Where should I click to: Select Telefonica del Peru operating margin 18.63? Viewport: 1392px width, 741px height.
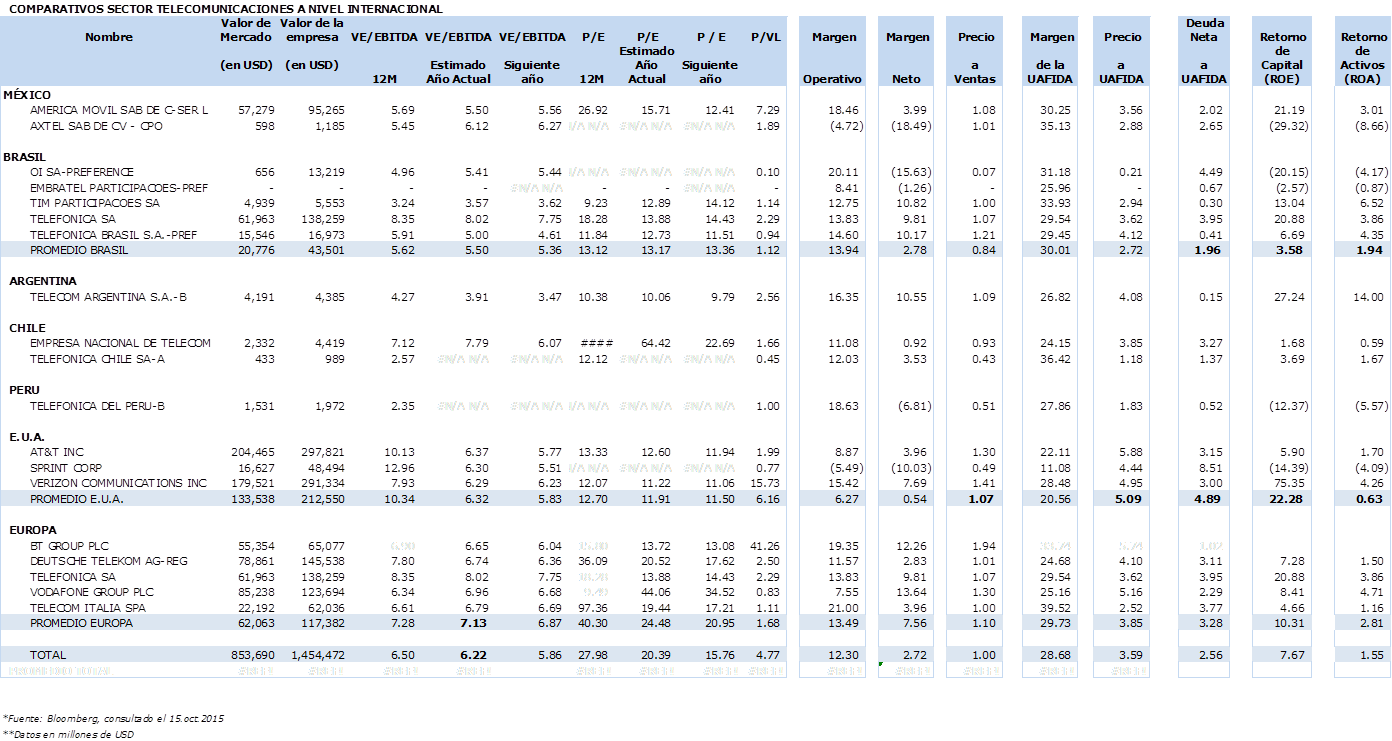click(845, 406)
